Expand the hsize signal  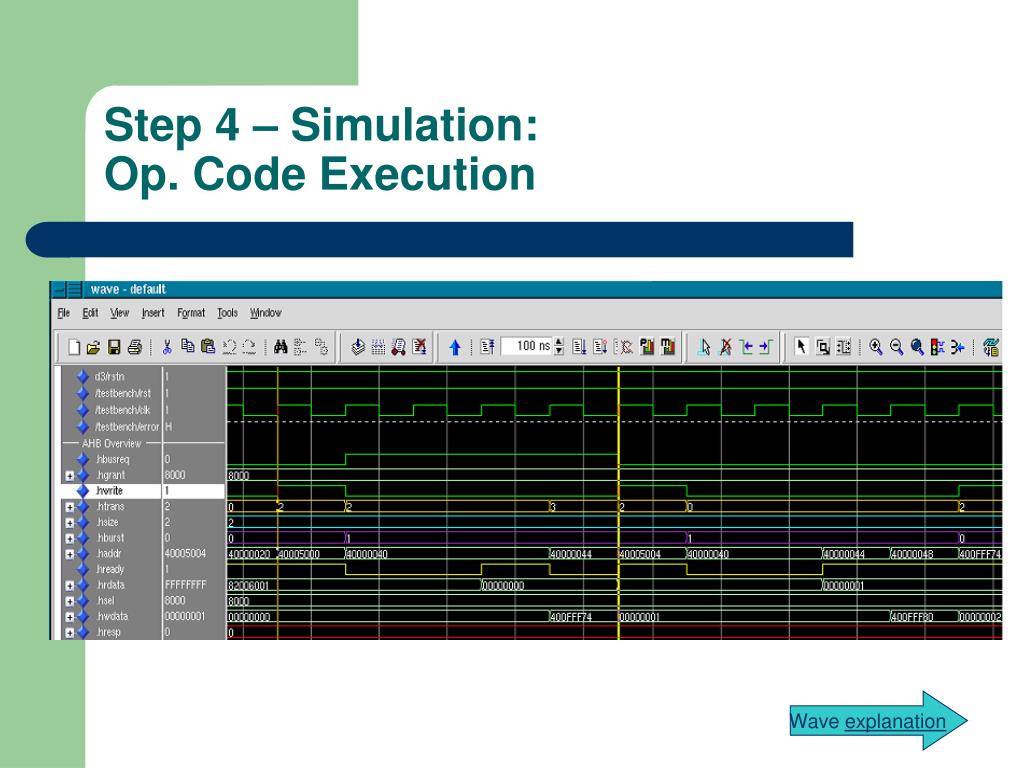(70, 522)
